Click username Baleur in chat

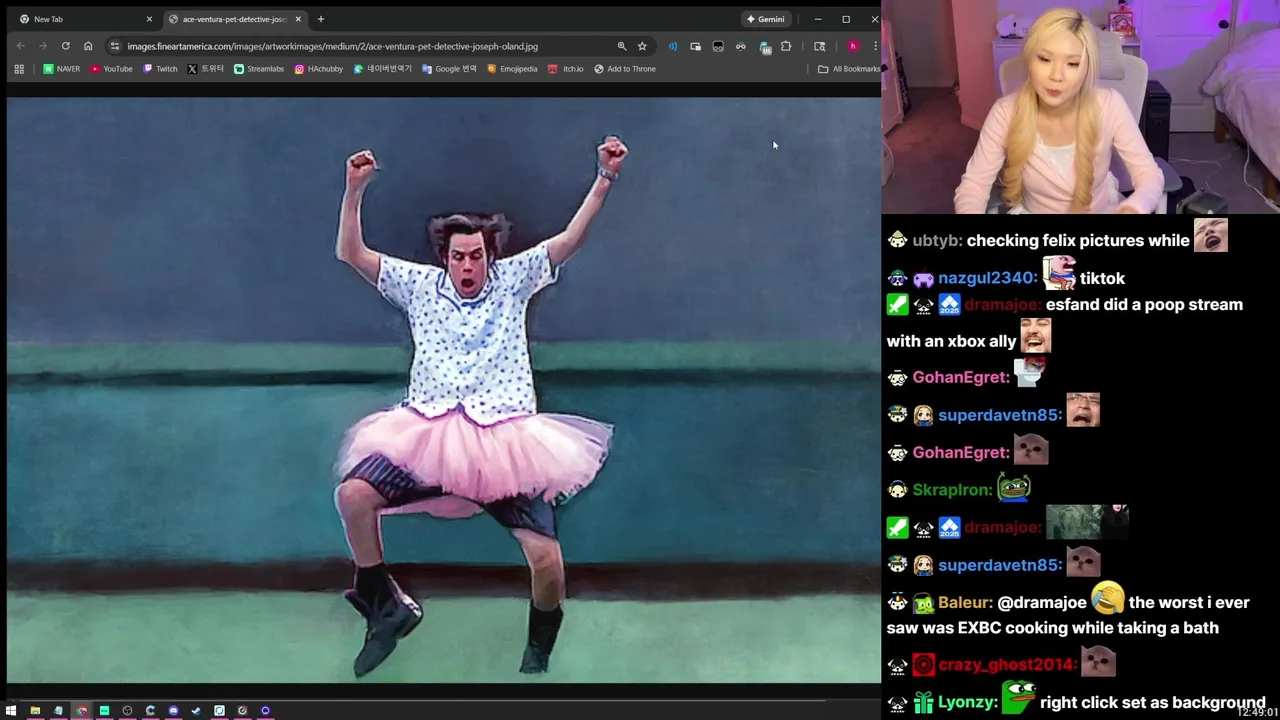[965, 602]
